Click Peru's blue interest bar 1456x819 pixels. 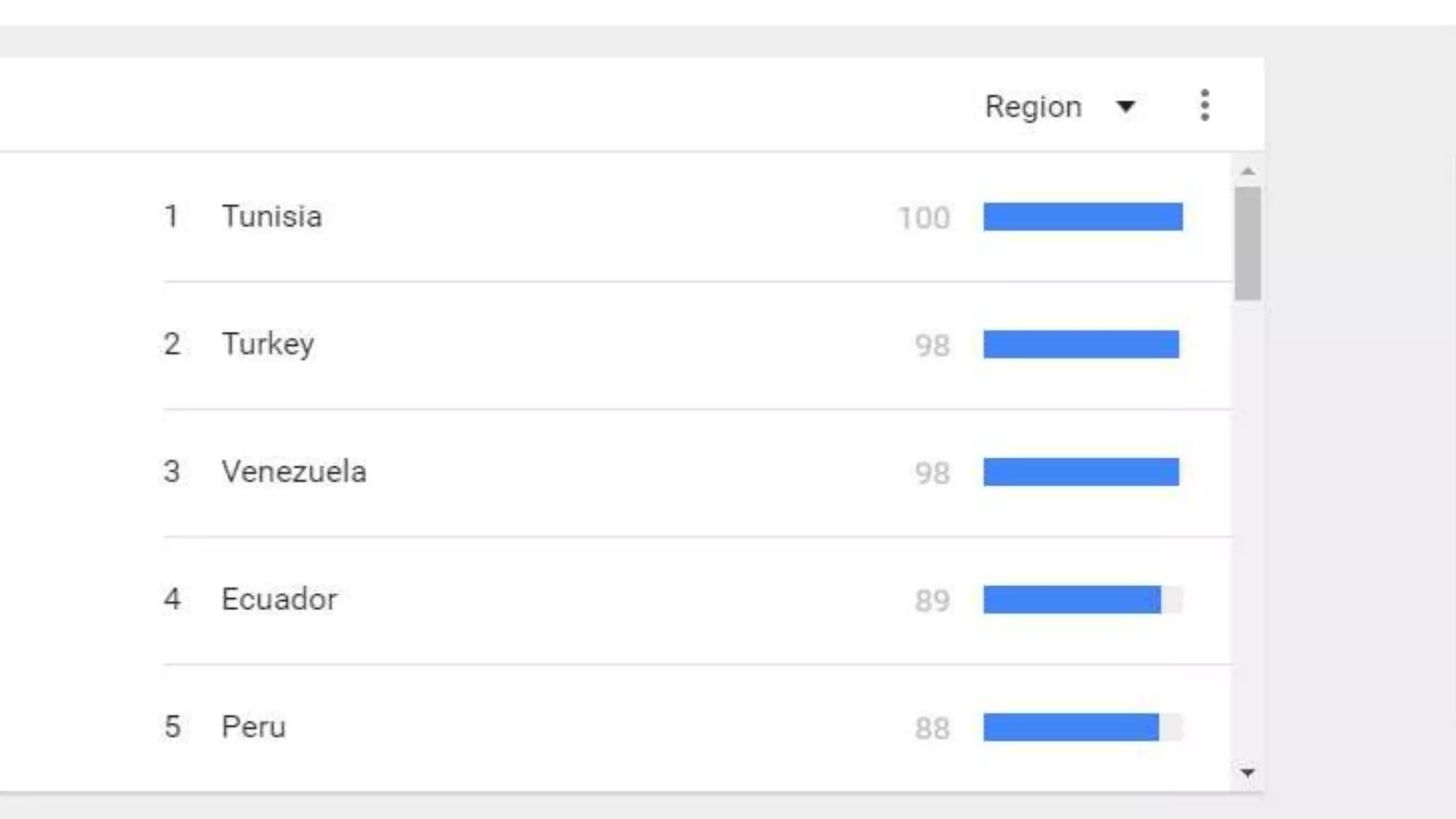(1071, 727)
